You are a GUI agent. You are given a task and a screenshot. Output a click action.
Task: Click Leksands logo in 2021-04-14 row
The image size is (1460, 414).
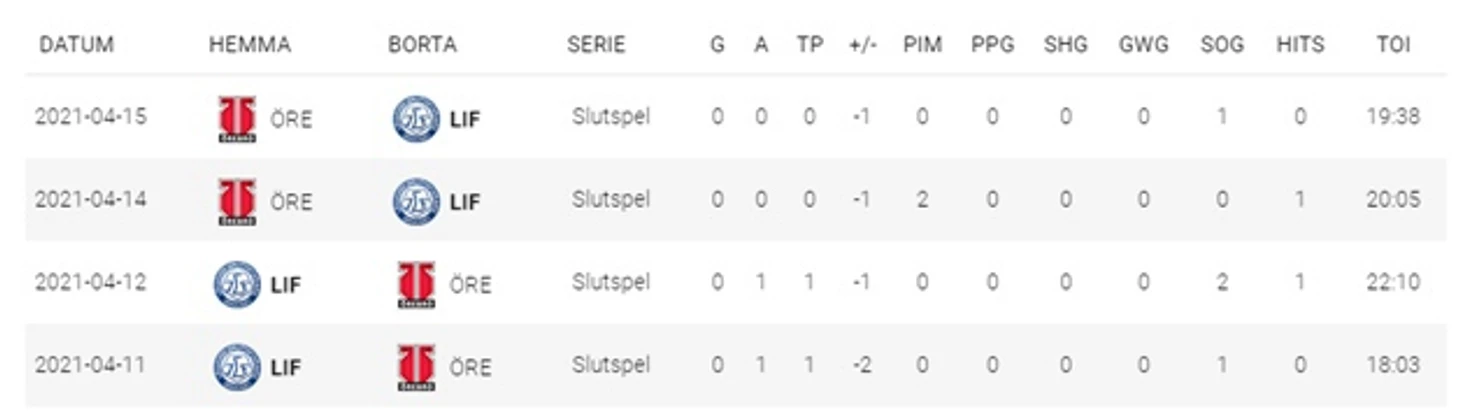[415, 202]
